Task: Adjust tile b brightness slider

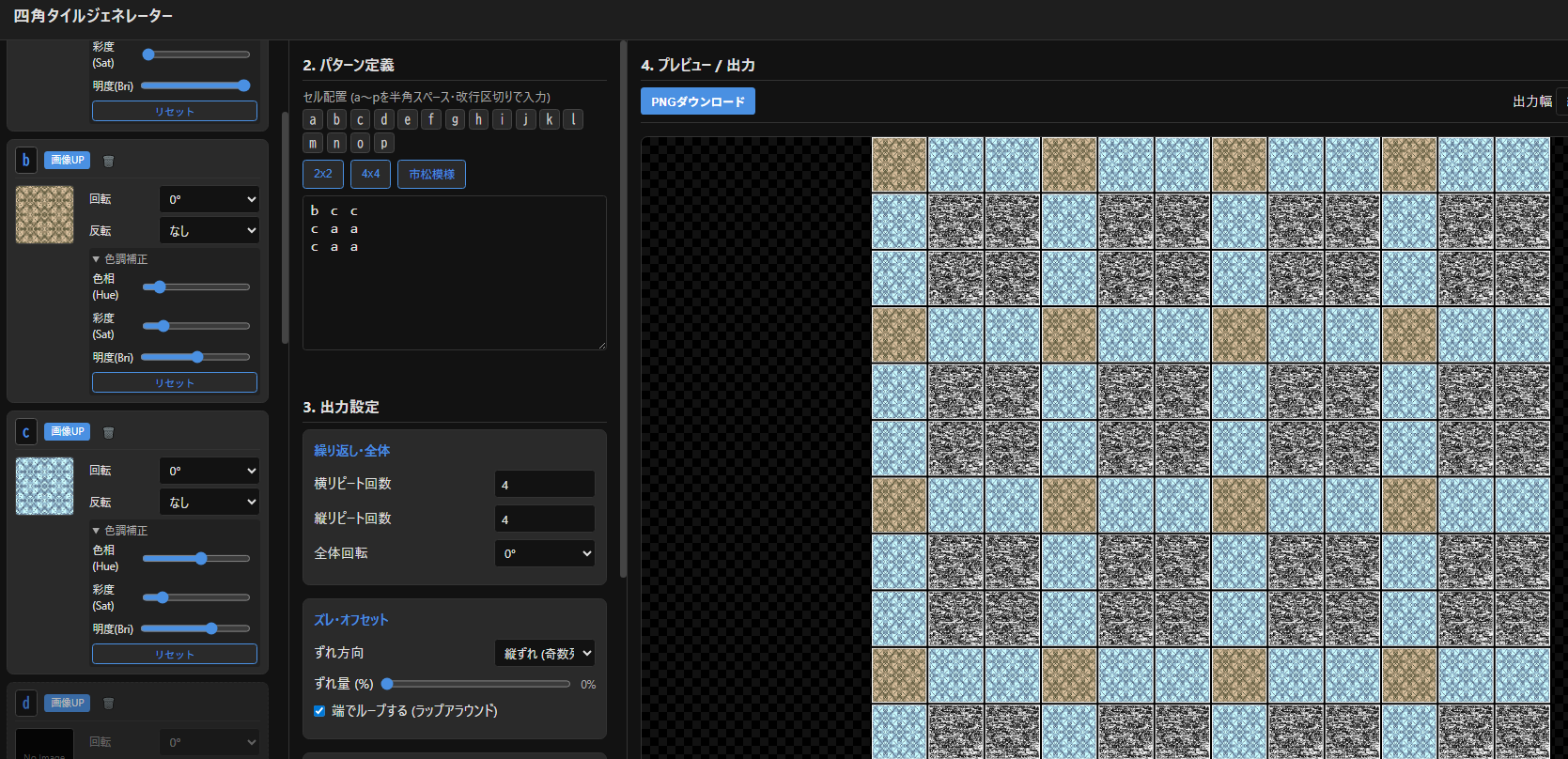Action: pos(195,357)
